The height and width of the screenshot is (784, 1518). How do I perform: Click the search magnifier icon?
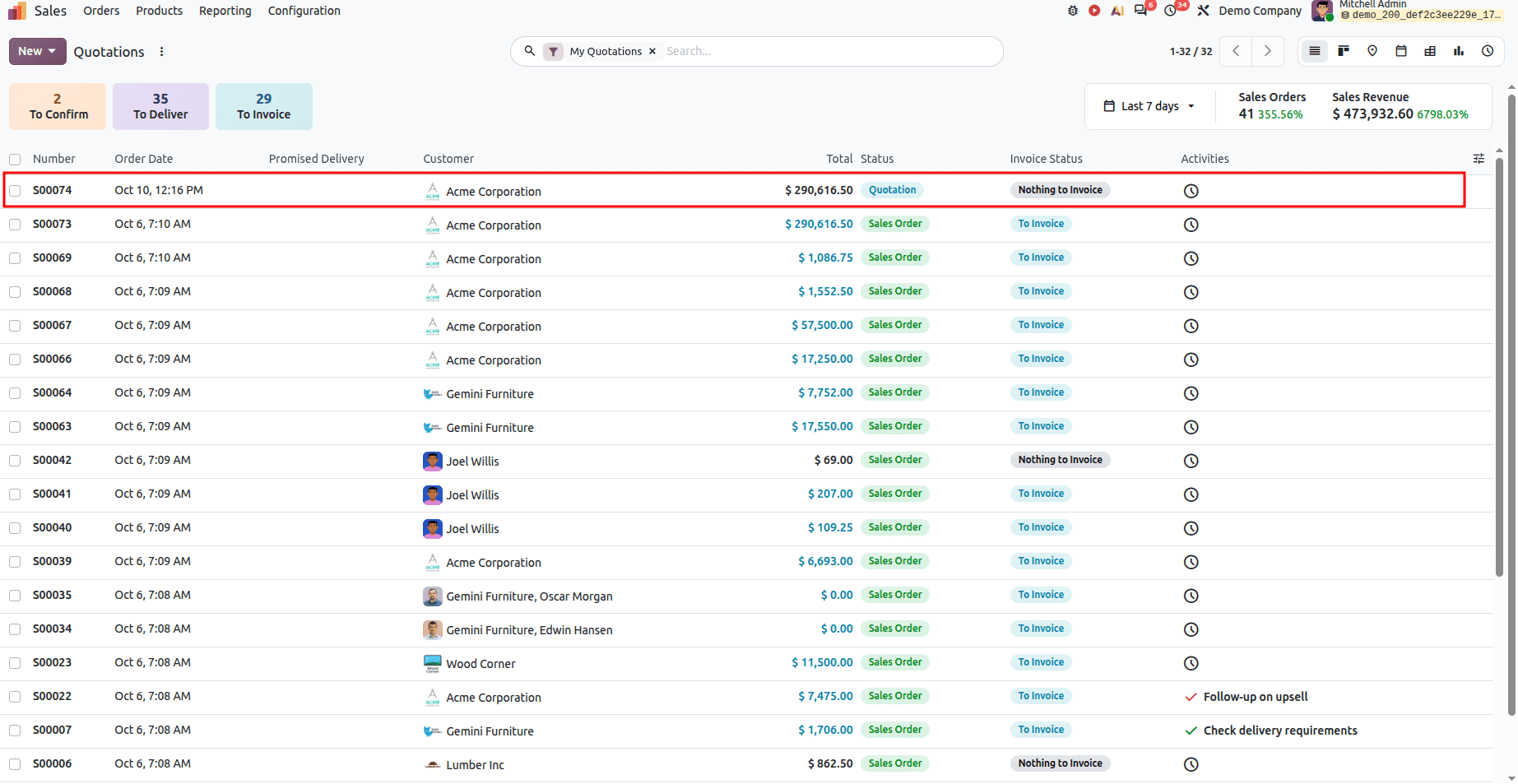click(530, 51)
